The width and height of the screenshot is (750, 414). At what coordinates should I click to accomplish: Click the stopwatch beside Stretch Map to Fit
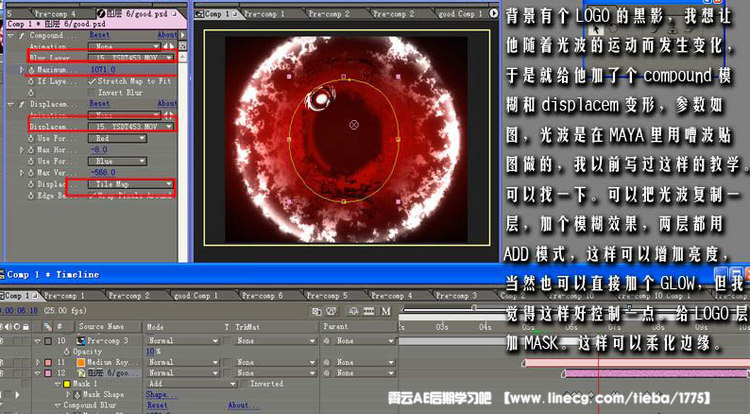coord(31,81)
